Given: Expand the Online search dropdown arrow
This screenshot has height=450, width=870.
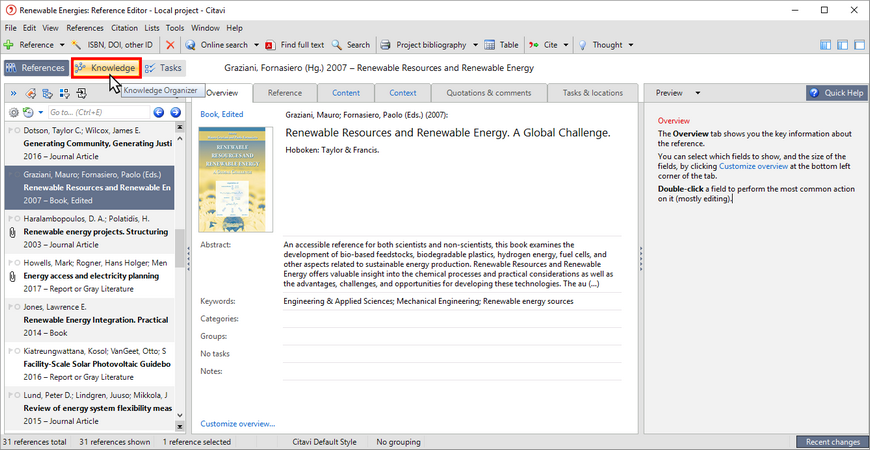Looking at the screenshot, I should pyautogui.click(x=256, y=45).
